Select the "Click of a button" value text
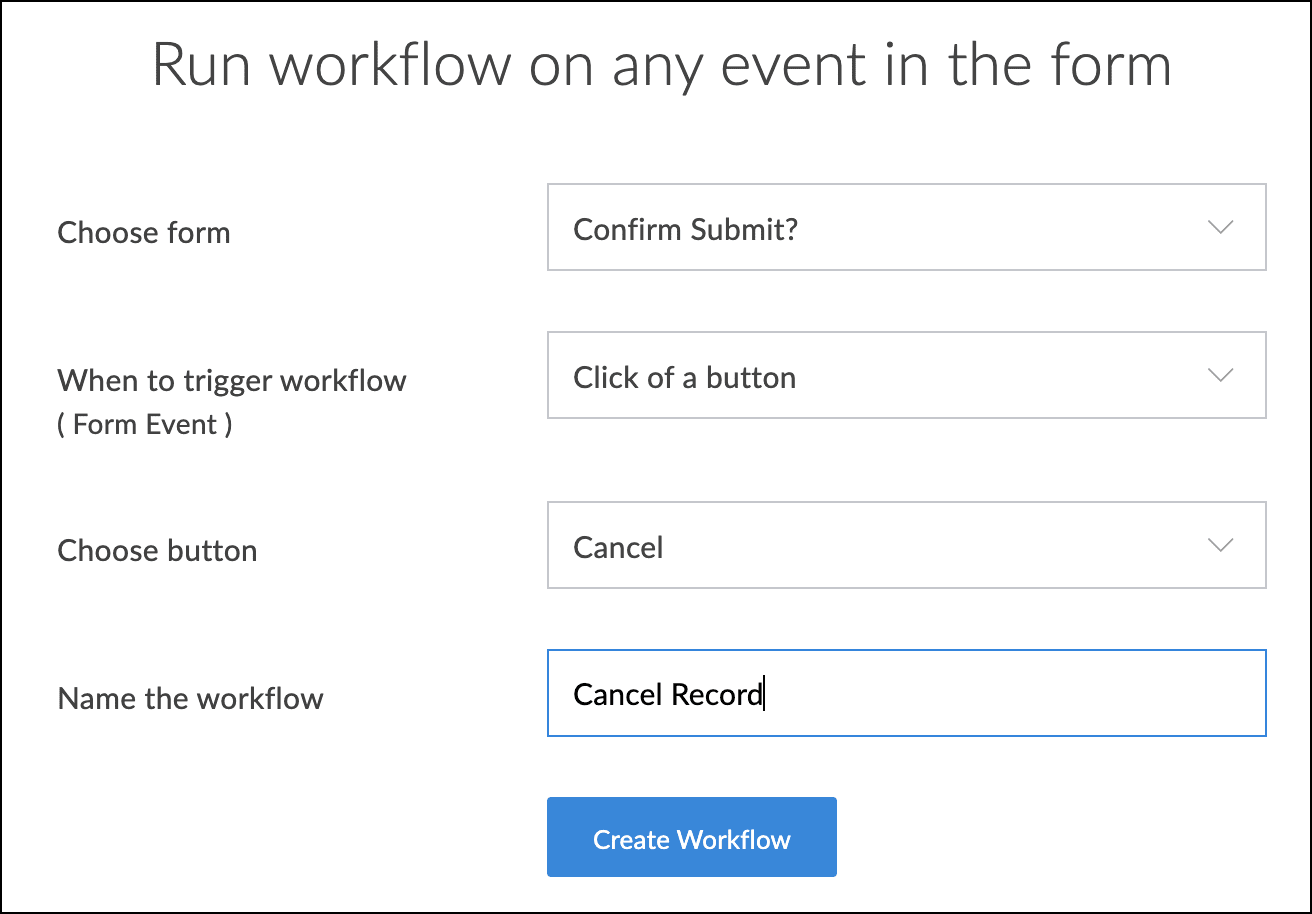 [x=684, y=378]
